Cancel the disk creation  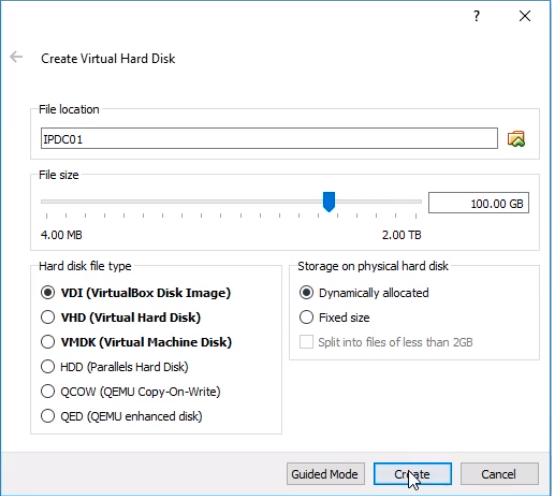(x=499, y=474)
